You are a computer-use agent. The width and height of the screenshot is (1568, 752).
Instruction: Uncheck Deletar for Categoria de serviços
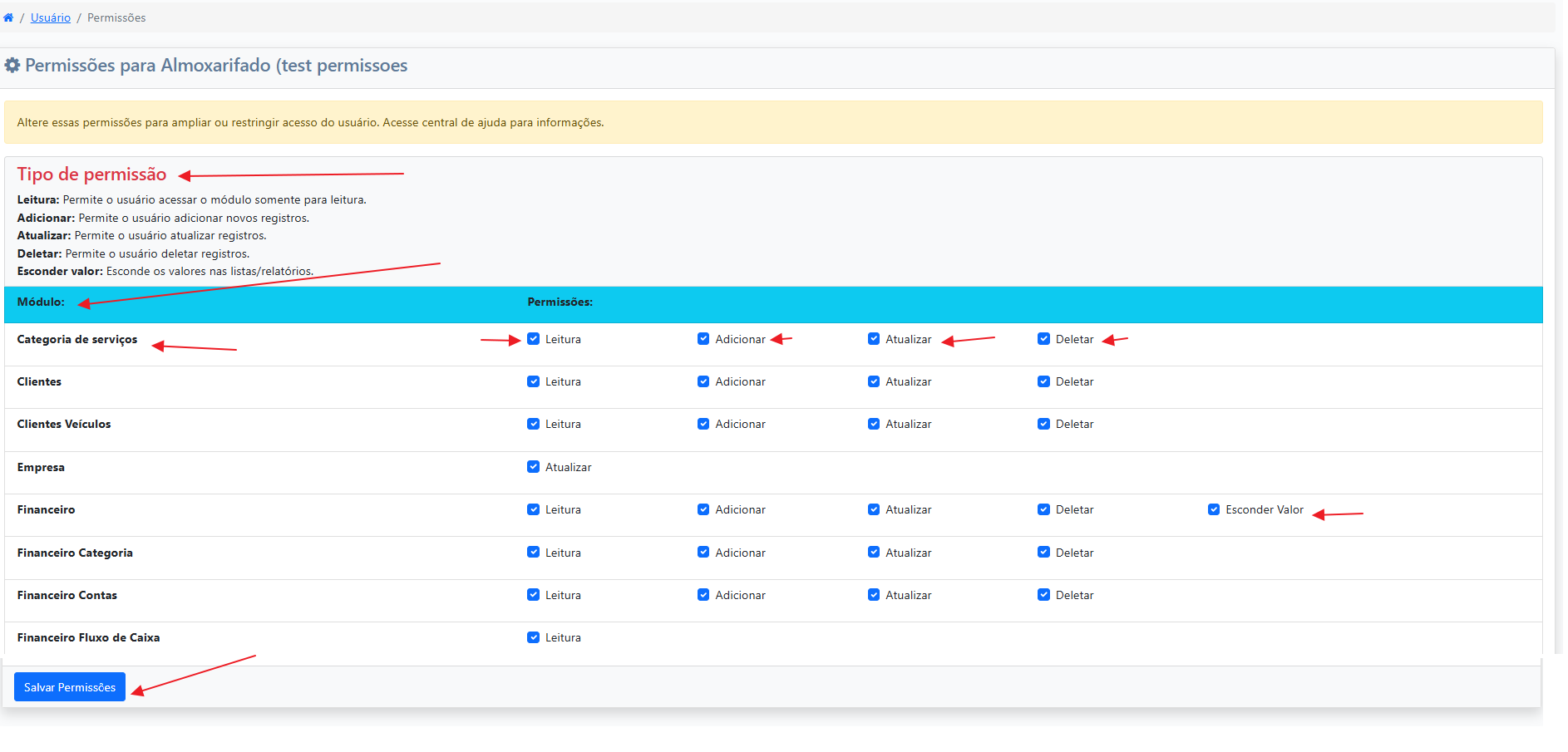(1043, 339)
